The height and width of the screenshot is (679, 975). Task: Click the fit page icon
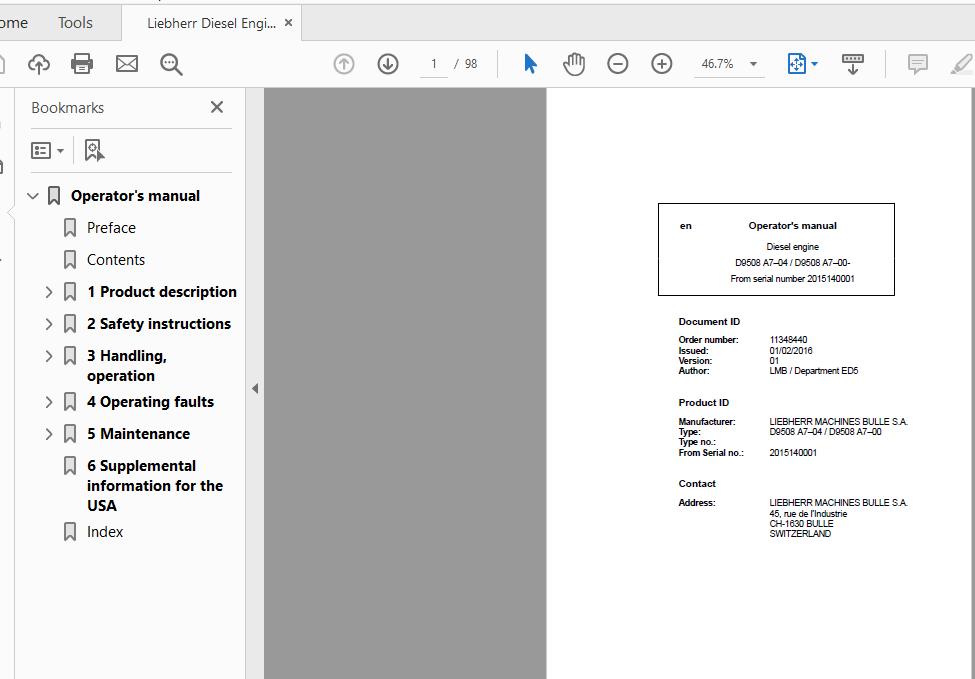click(797, 64)
